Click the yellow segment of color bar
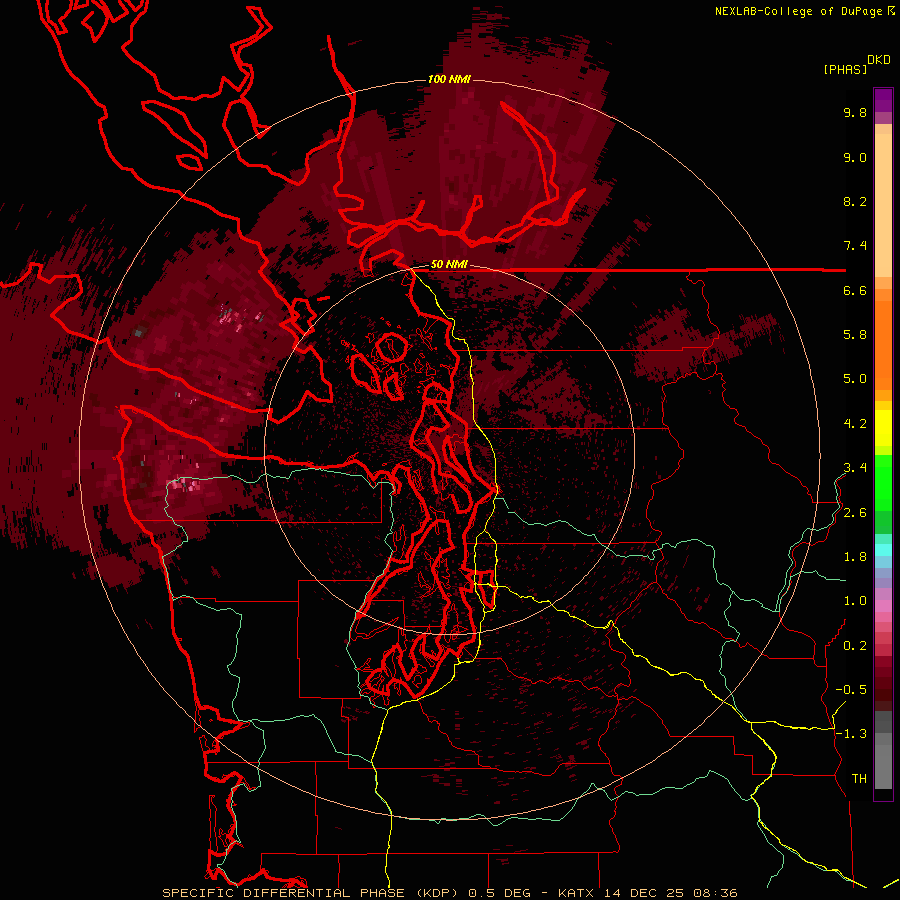The image size is (900, 900). (x=883, y=427)
